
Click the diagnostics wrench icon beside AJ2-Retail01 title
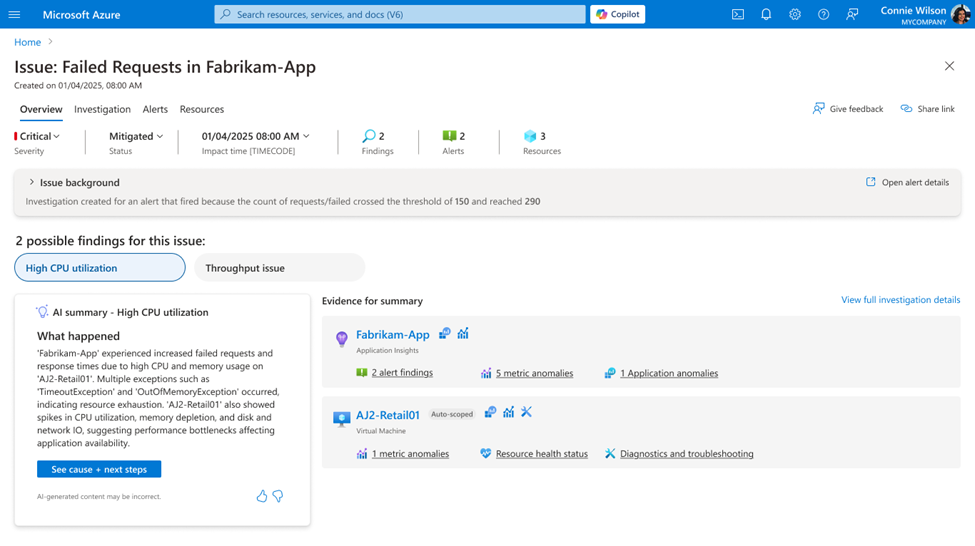point(527,412)
